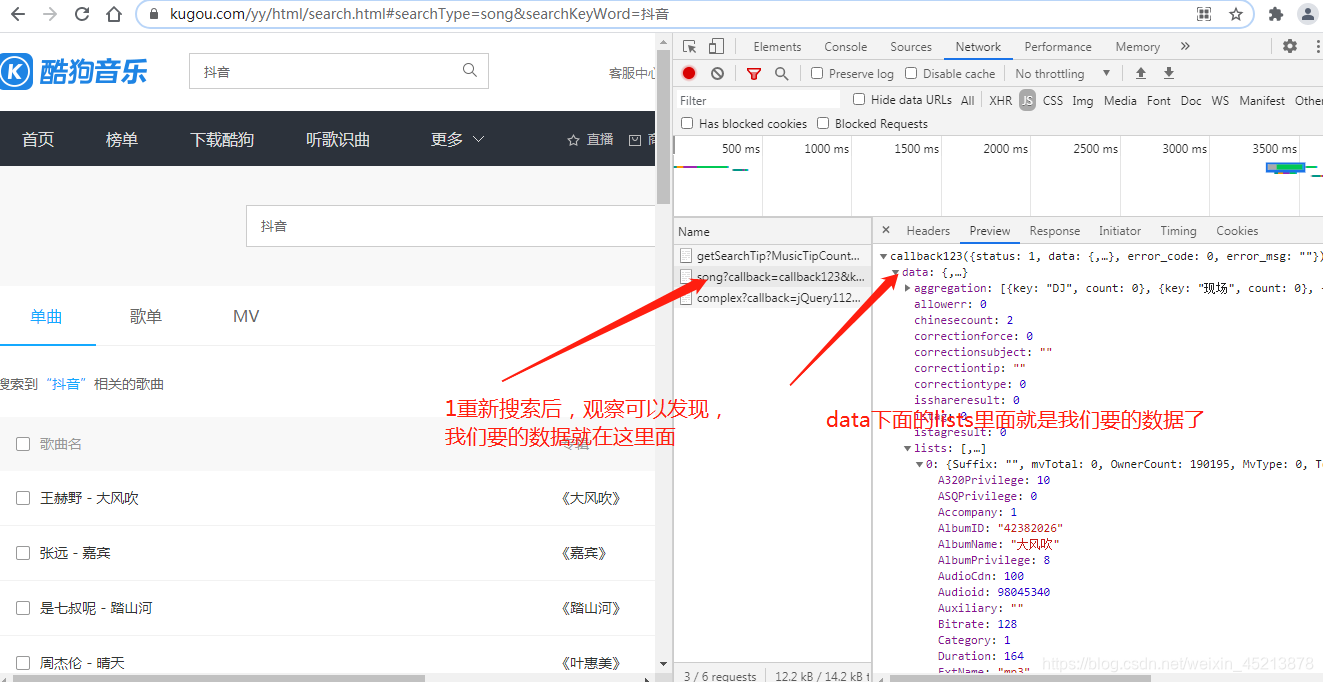Check Hide data URLs option
The height and width of the screenshot is (682, 1323).
click(859, 99)
